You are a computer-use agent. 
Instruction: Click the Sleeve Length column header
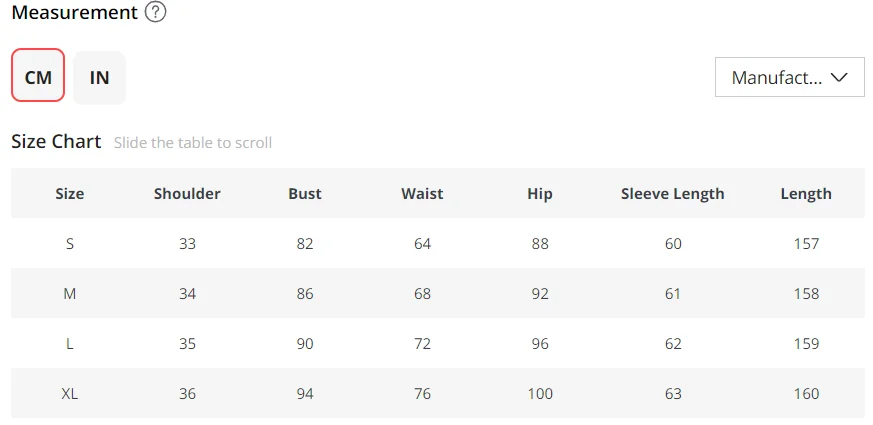point(673,194)
